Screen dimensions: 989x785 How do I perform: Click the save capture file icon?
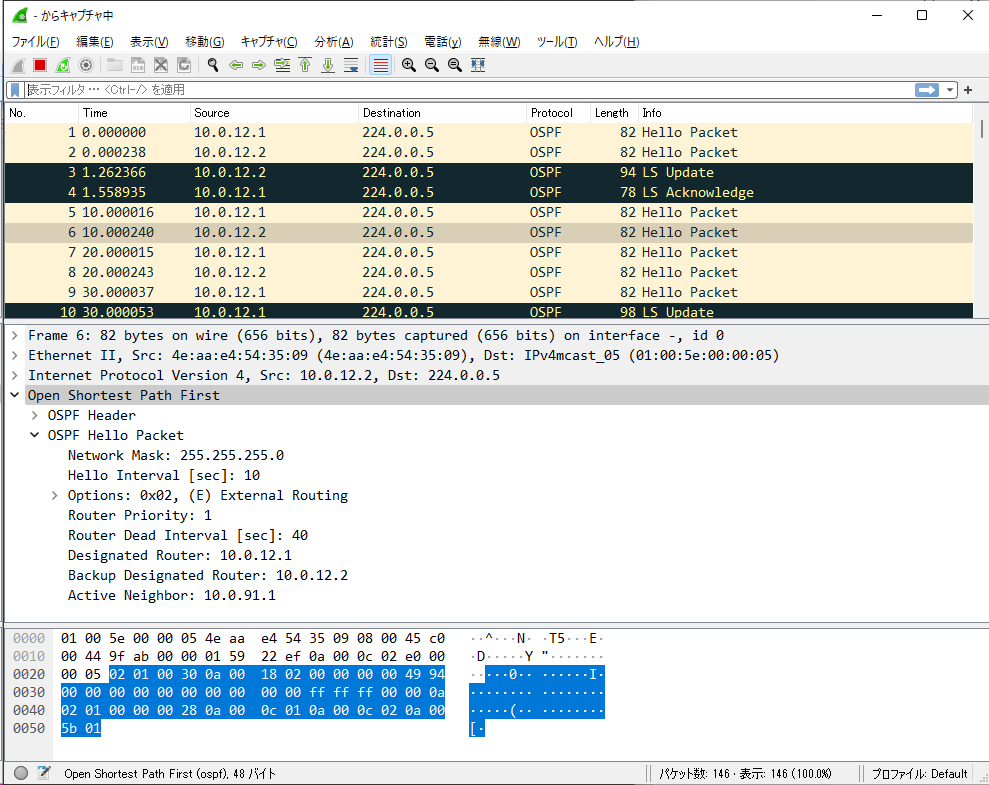(x=138, y=65)
